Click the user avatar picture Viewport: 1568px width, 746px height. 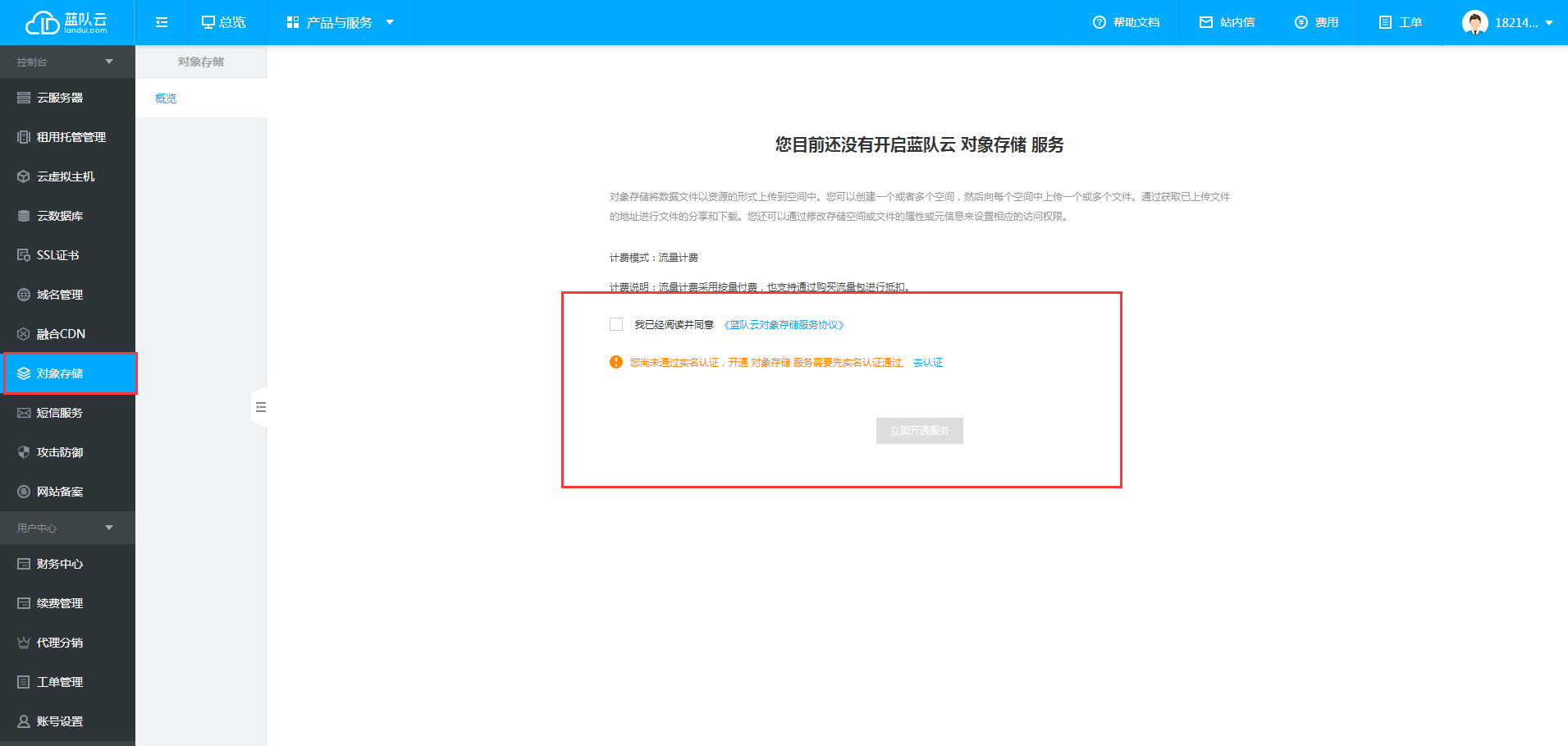(1474, 22)
